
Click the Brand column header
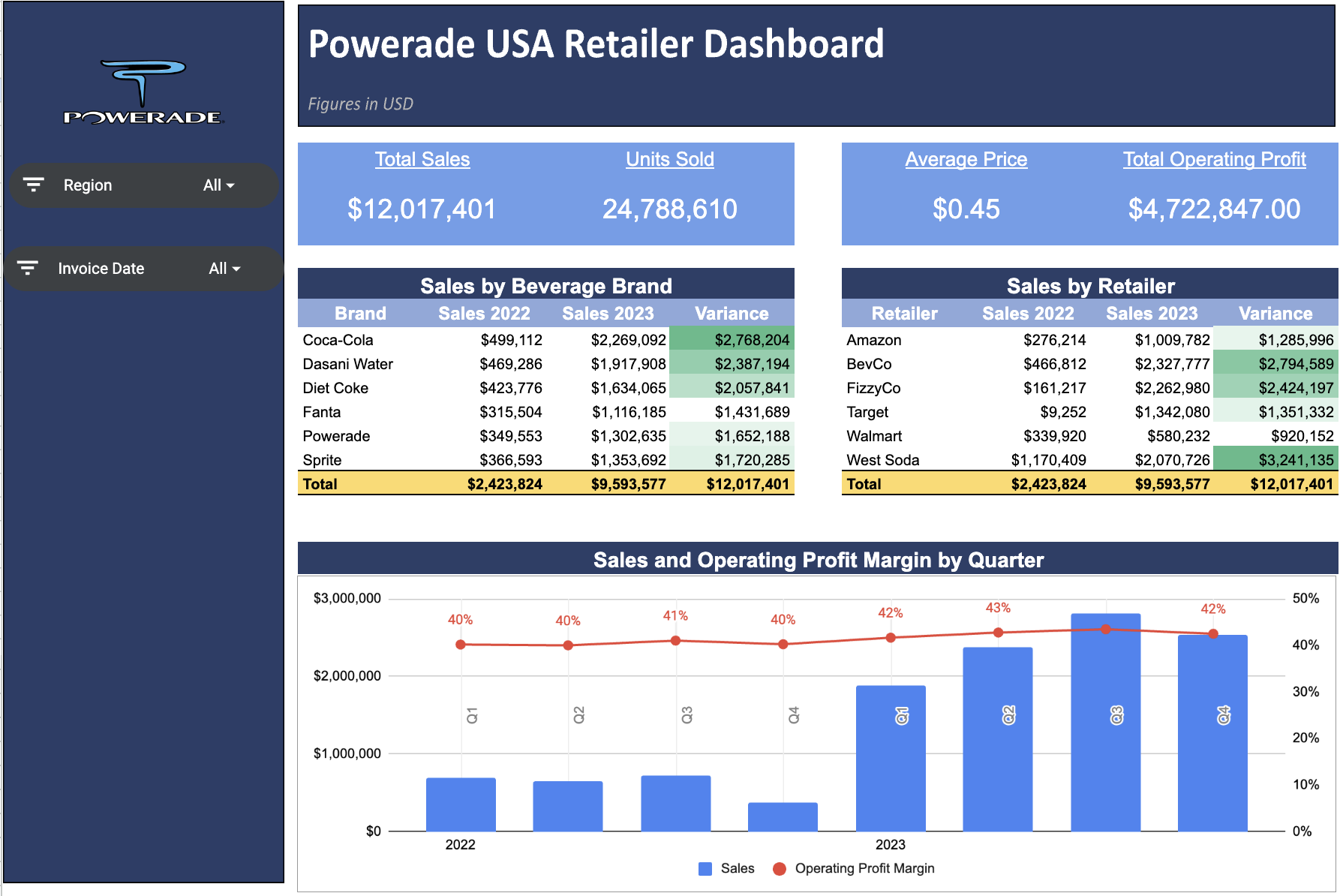click(x=360, y=314)
